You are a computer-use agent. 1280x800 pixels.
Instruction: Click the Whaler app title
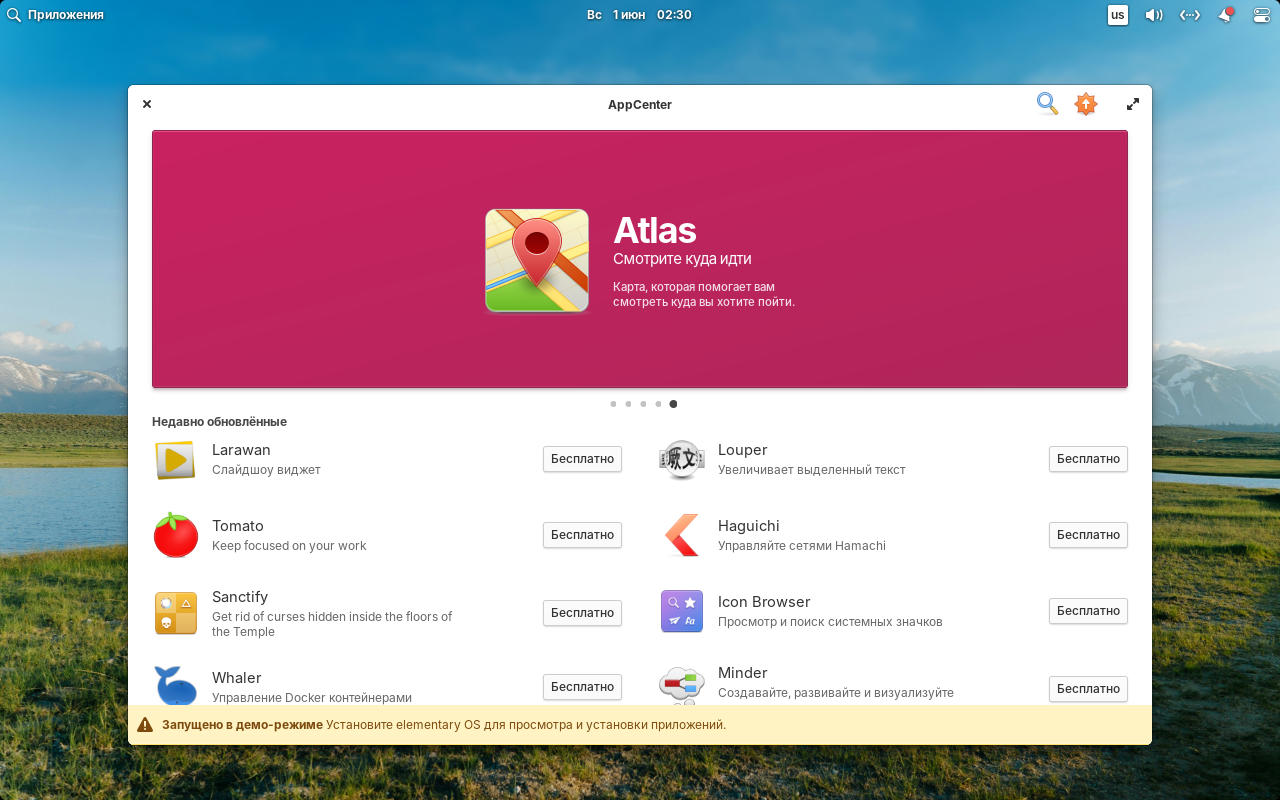pos(237,678)
